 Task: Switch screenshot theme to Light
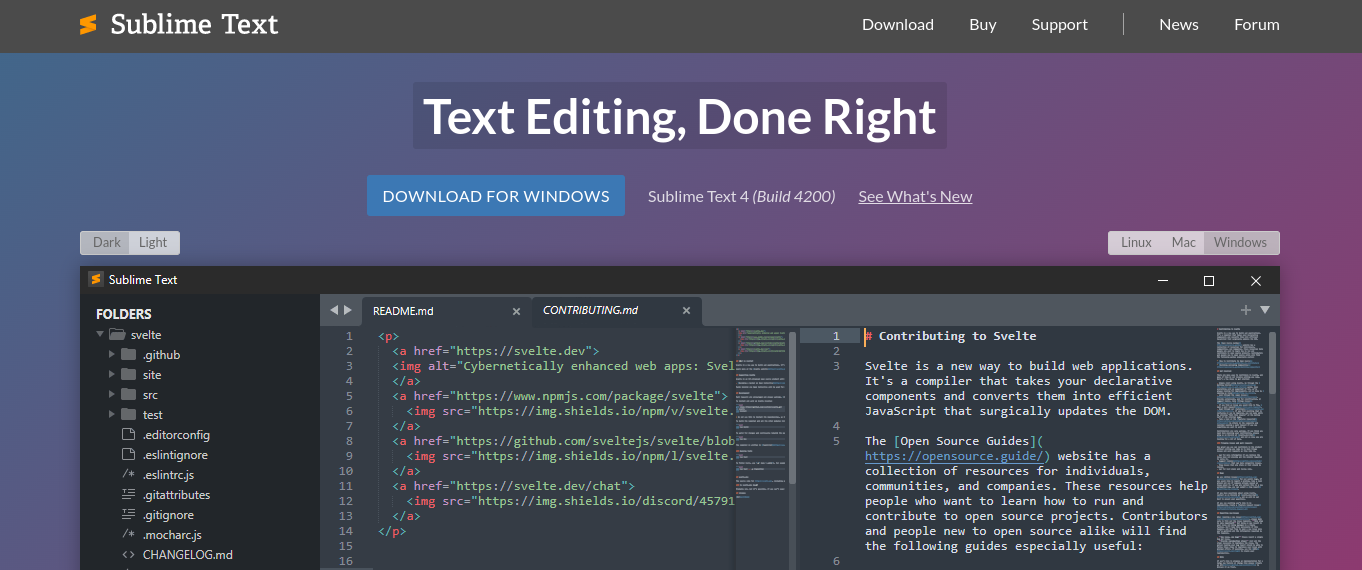[153, 243]
